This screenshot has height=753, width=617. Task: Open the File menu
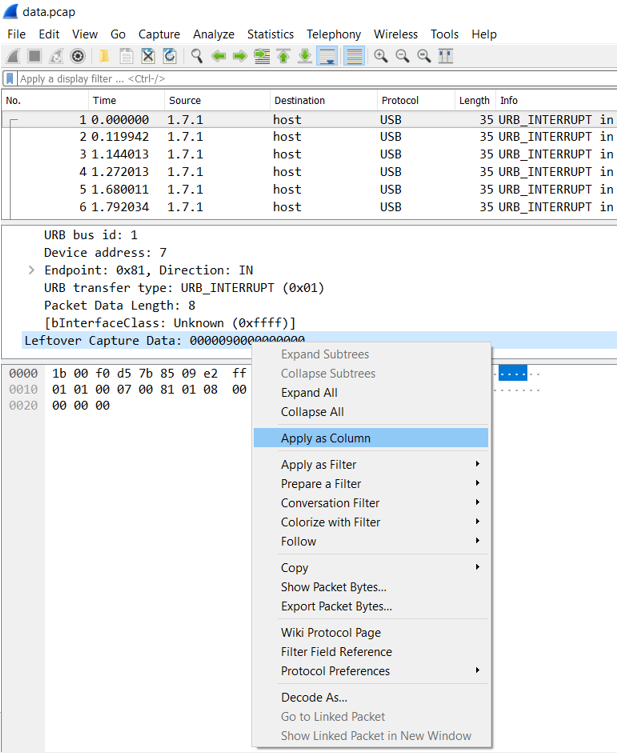point(16,35)
